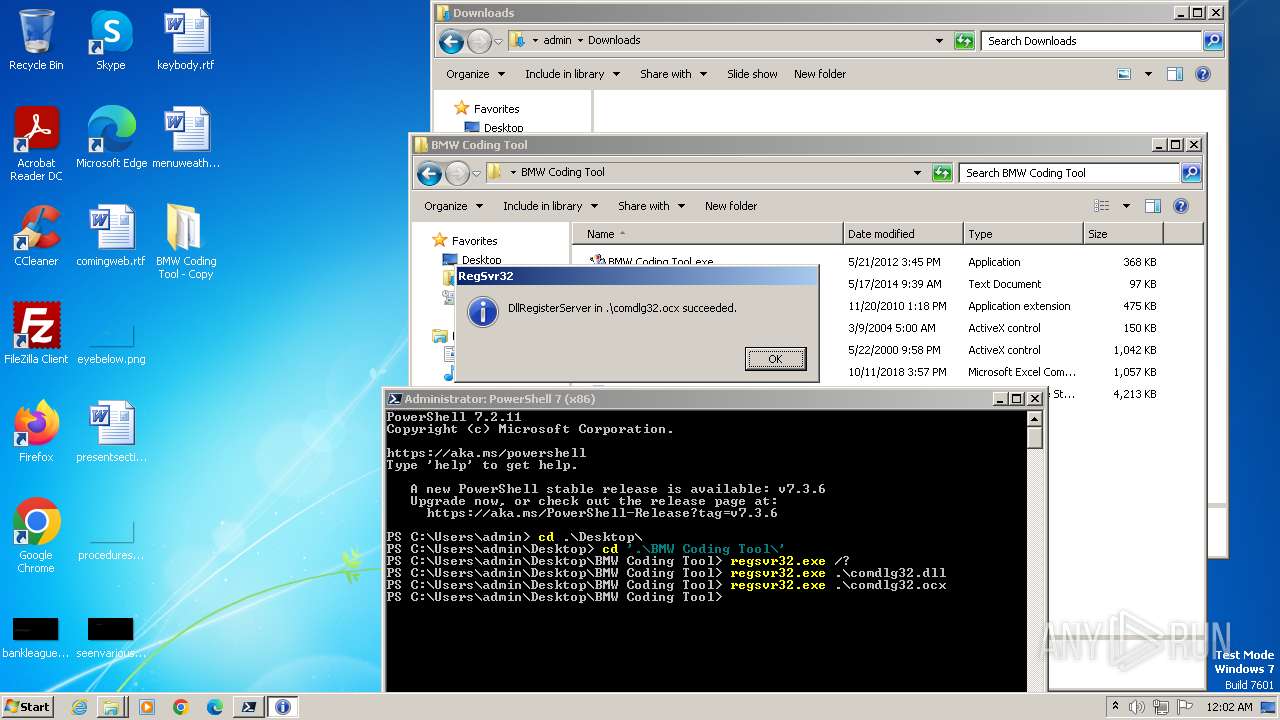Refresh the Downloads window

[x=964, y=41]
